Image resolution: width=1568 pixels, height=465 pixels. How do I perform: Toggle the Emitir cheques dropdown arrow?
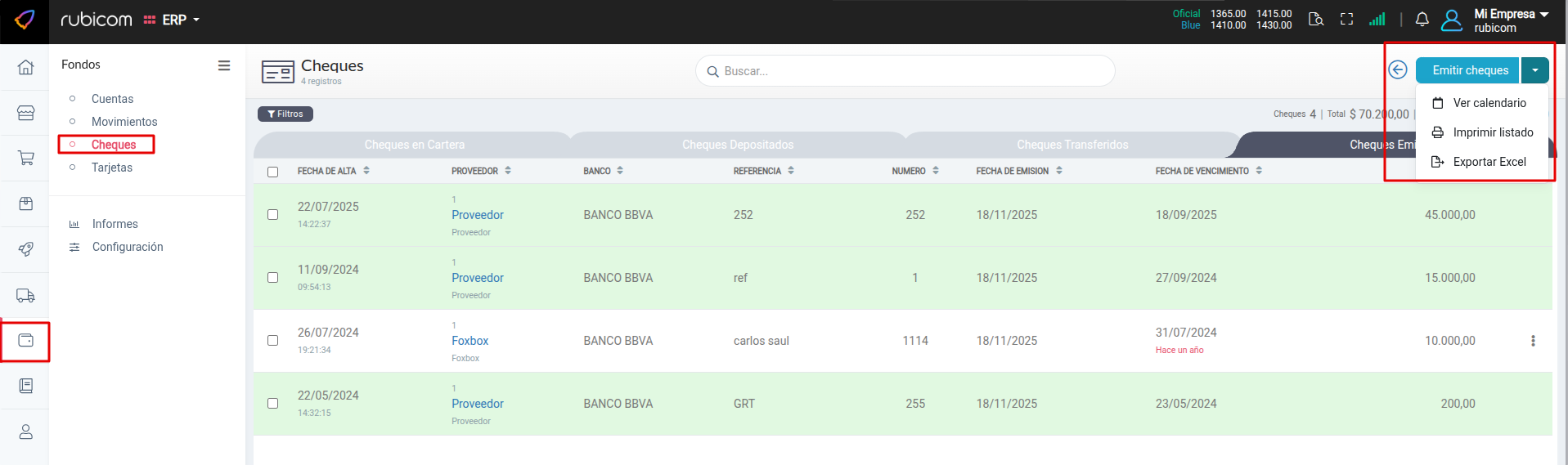coord(1534,70)
